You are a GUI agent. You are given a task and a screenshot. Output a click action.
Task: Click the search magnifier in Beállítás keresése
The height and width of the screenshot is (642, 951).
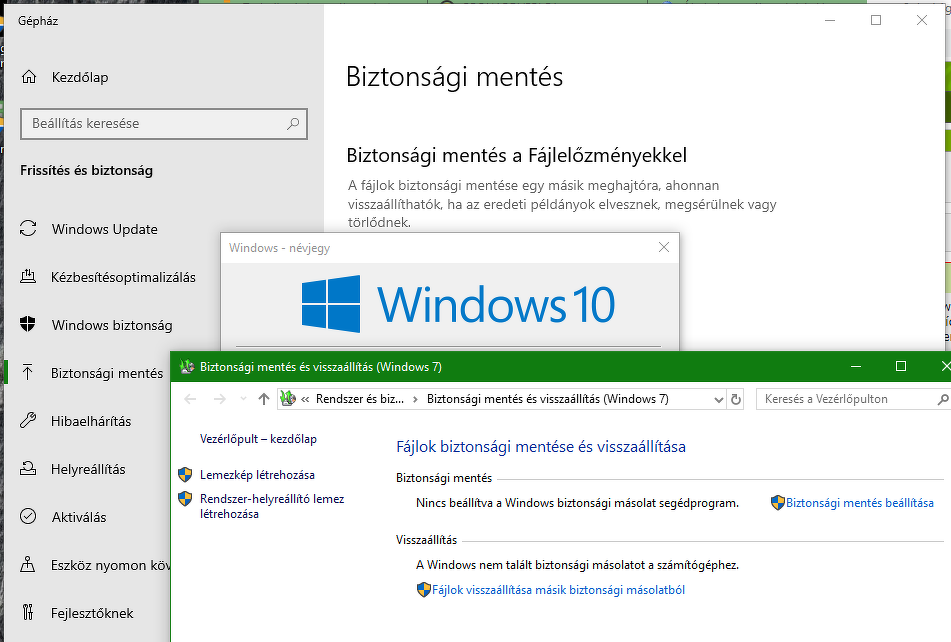click(x=293, y=124)
